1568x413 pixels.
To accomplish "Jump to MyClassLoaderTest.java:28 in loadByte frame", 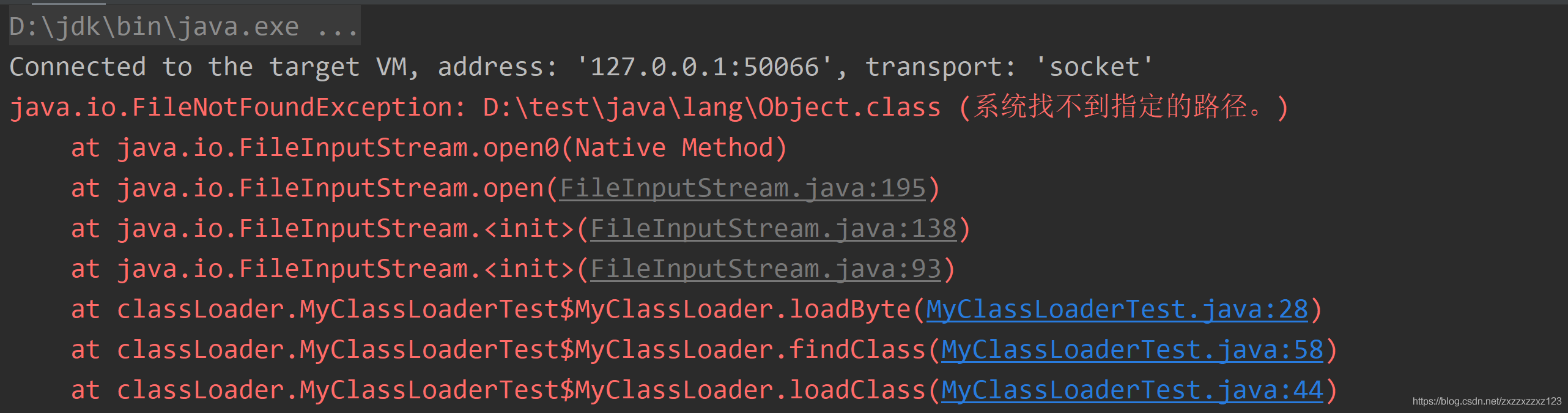I will click(x=1117, y=310).
